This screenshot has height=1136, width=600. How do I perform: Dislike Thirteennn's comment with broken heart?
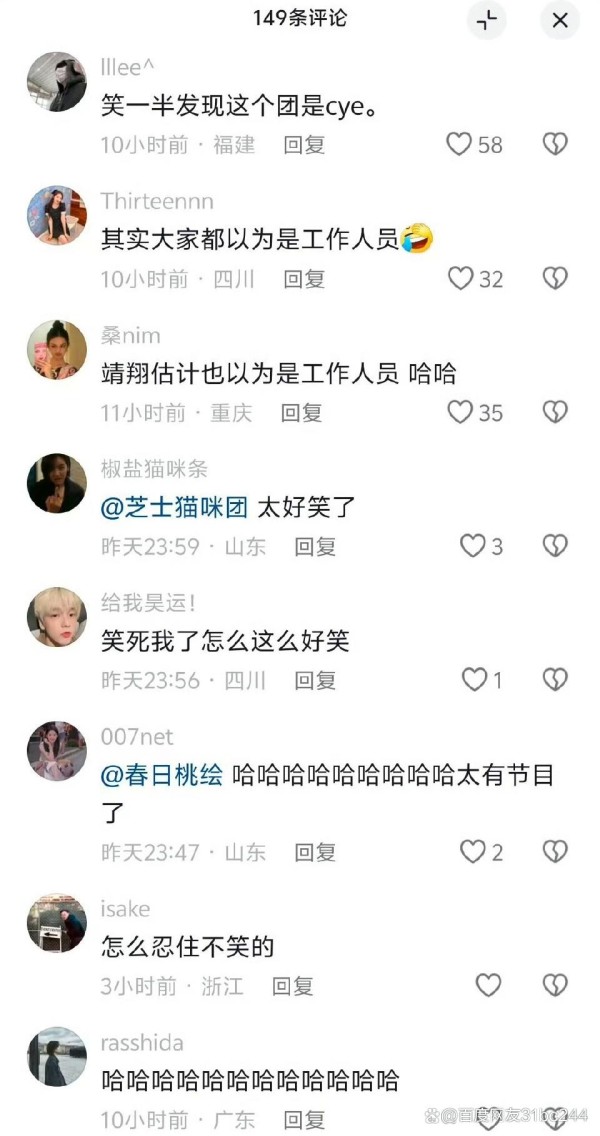click(555, 278)
